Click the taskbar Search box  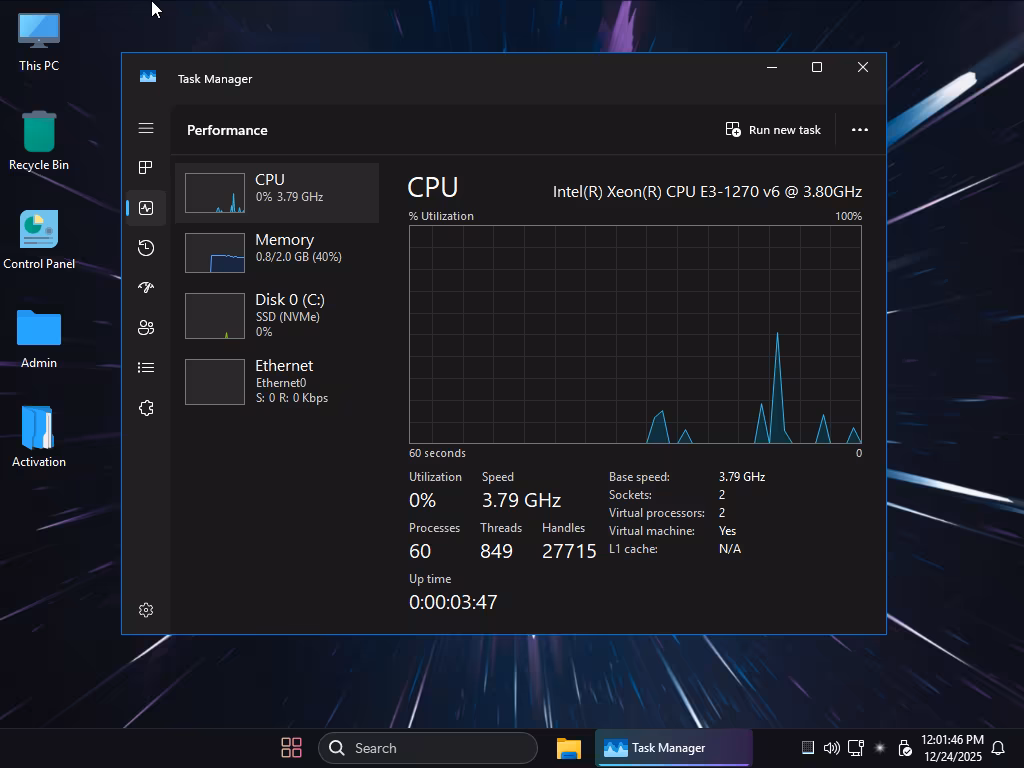(428, 748)
